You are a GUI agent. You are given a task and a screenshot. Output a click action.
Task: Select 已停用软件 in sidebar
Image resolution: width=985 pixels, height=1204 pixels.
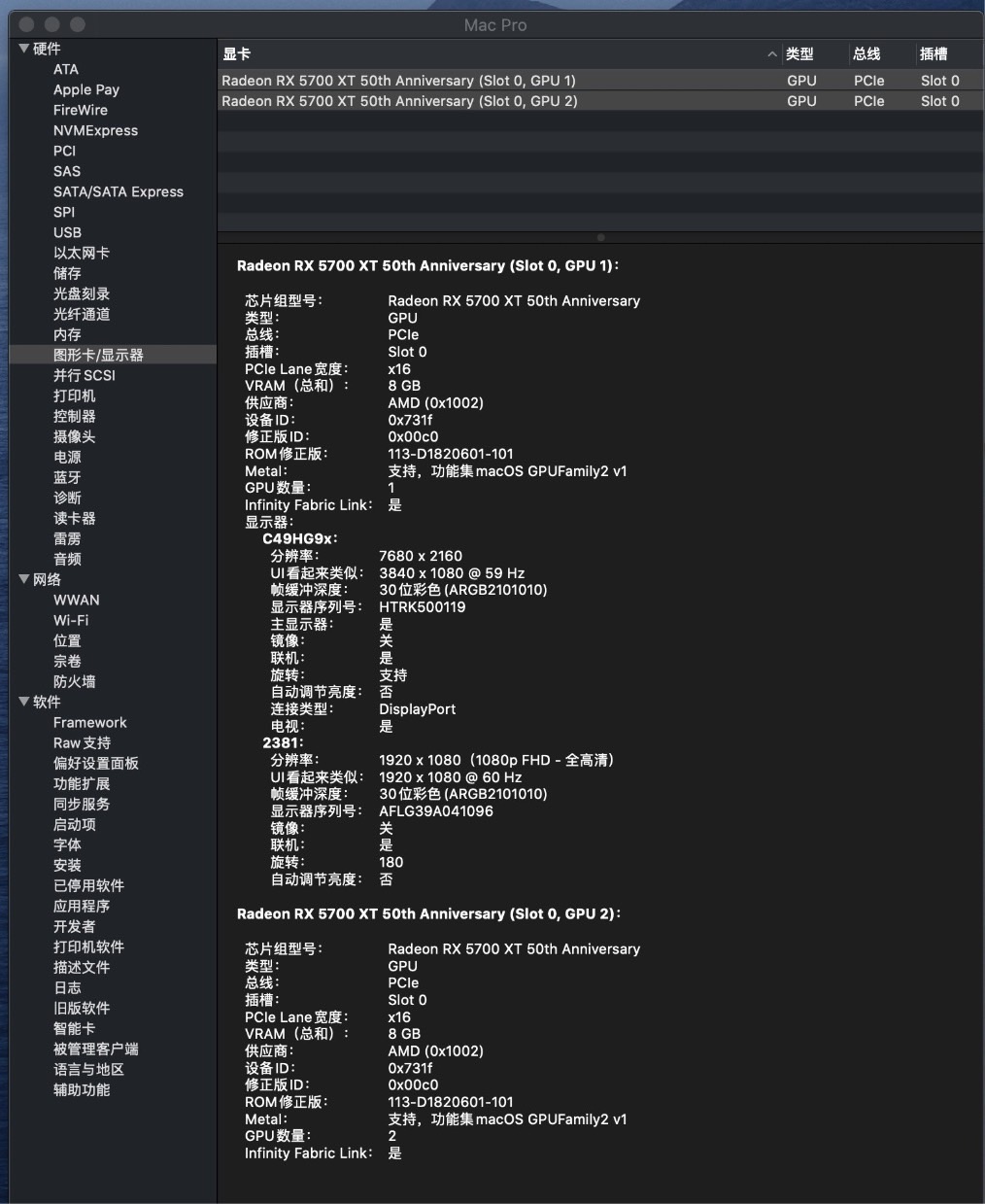click(88, 885)
